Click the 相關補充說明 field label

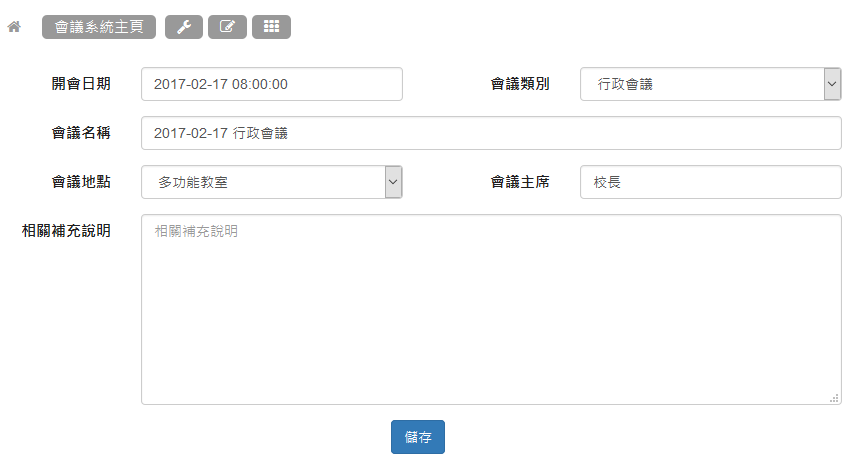coord(66,231)
